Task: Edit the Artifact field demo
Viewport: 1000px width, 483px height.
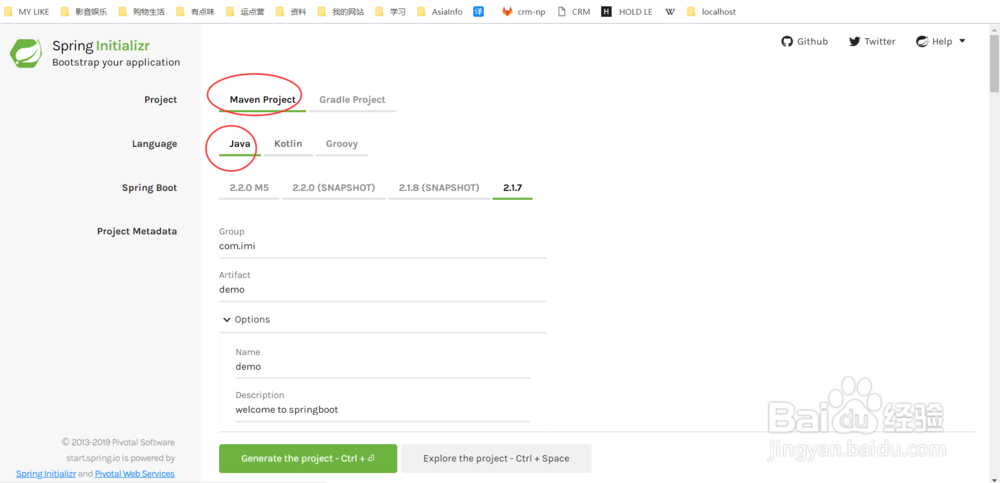Action: pyautogui.click(x=383, y=289)
